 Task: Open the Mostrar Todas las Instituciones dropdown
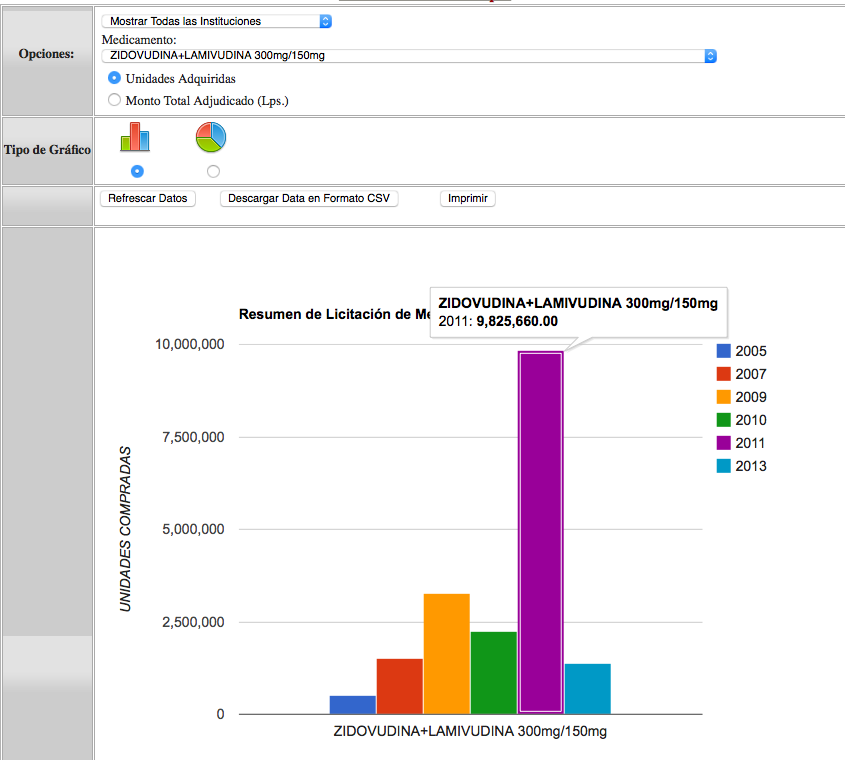pos(217,21)
